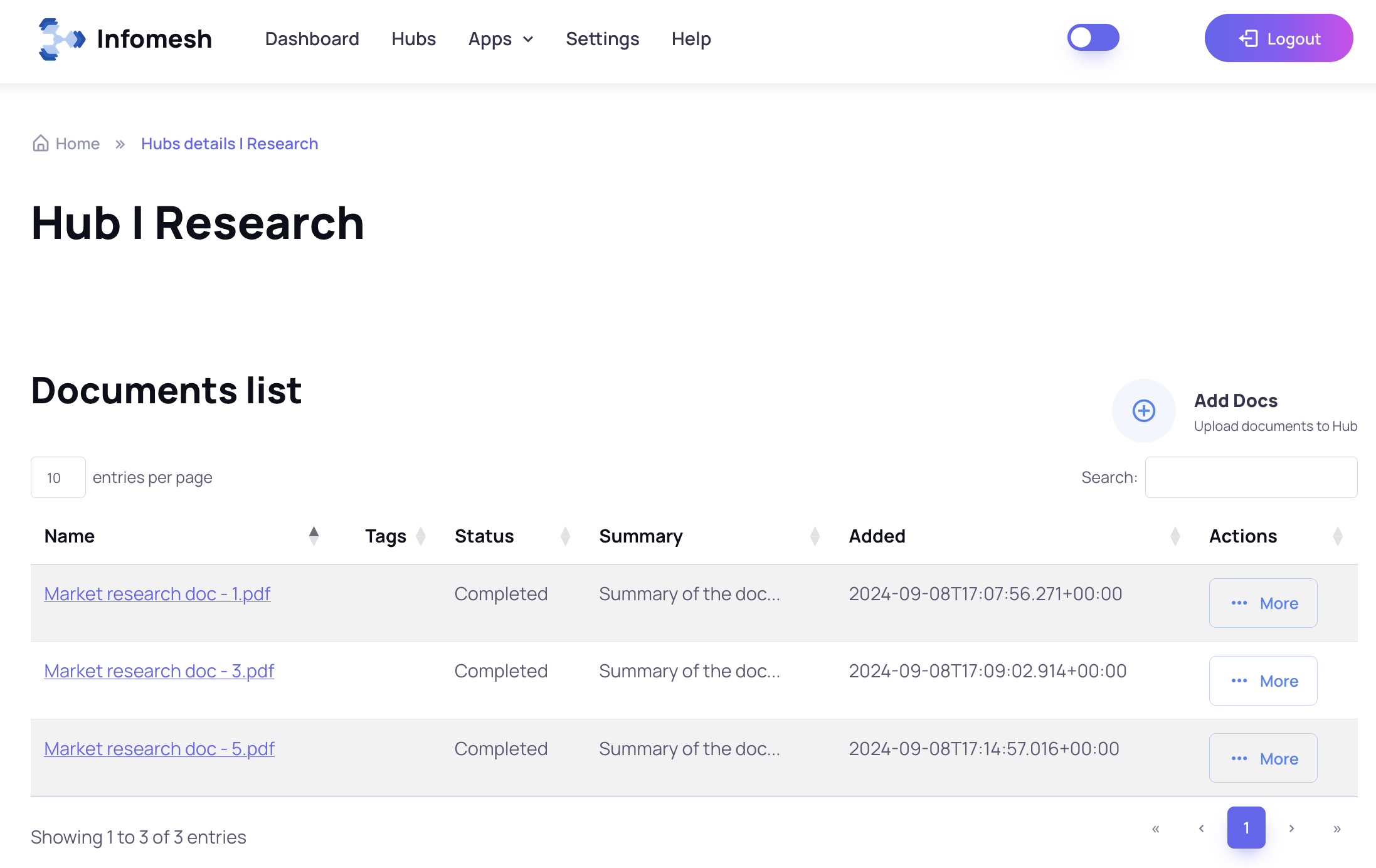The image size is (1376, 868).
Task: Open the Dashboard menu item
Action: pos(312,39)
